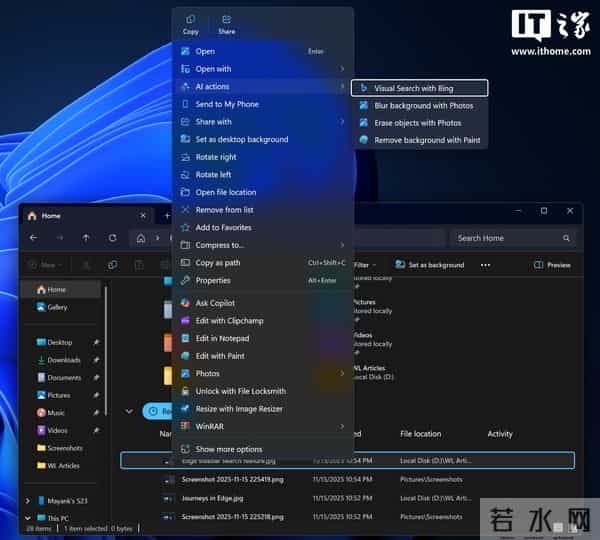Image resolution: width=600 pixels, height=540 pixels.
Task: Expand the Open with submenu arrow
Action: [342, 69]
